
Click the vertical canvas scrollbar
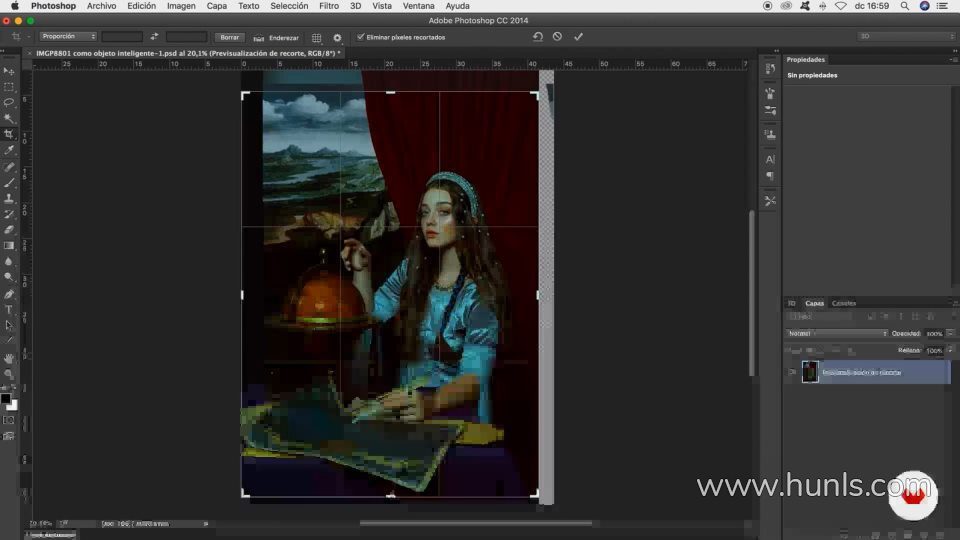pyautogui.click(x=752, y=293)
